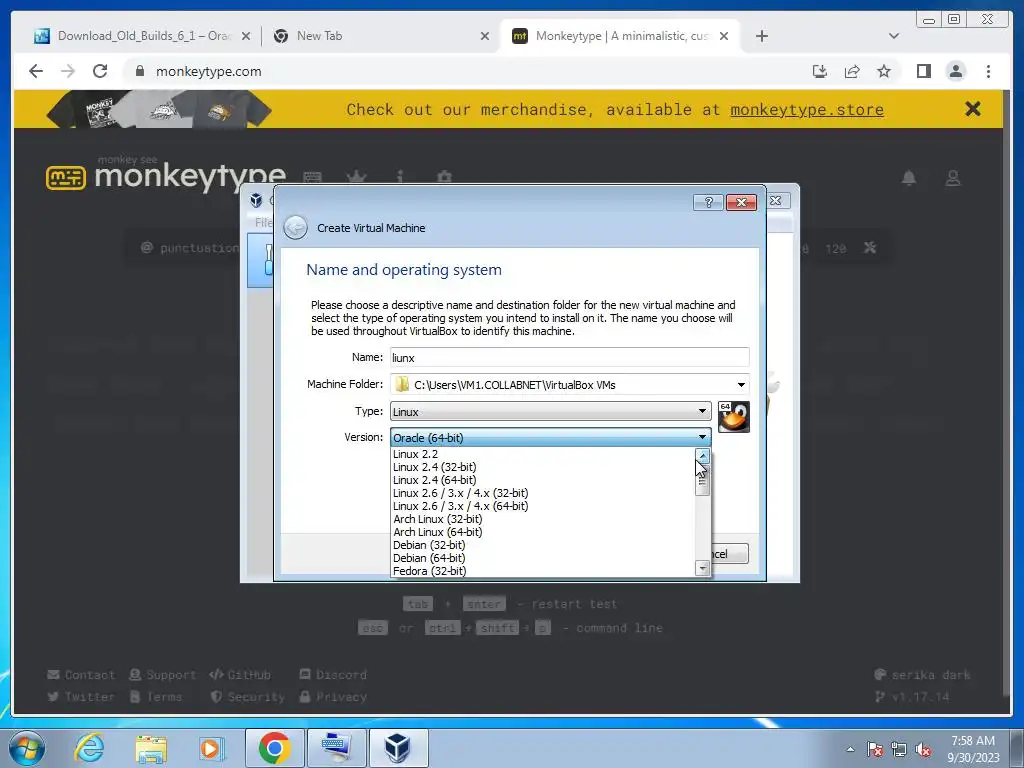
Task: Launch Internet Explorer from the taskbar
Action: pyautogui.click(x=89, y=748)
